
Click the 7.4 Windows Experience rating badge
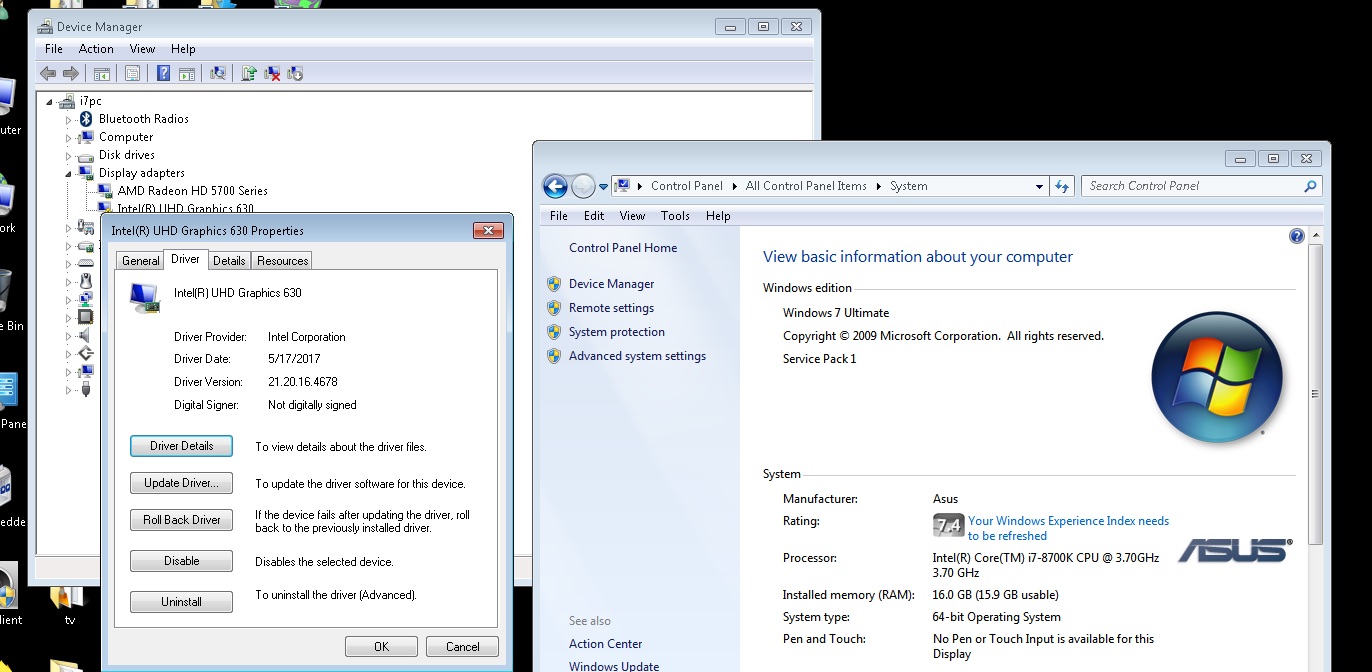(948, 525)
